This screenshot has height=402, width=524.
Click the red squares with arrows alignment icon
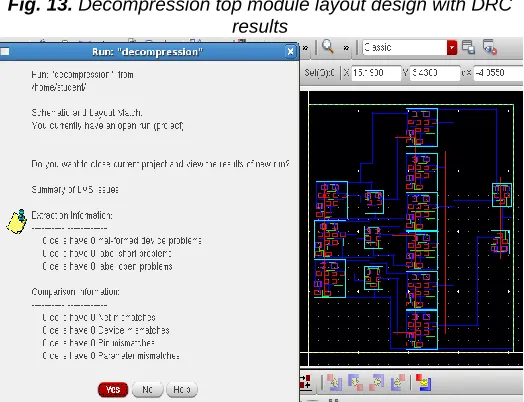[305, 382]
